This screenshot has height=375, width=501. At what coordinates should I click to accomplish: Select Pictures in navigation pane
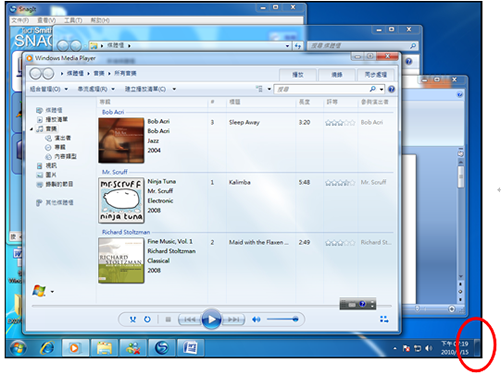(x=47, y=175)
